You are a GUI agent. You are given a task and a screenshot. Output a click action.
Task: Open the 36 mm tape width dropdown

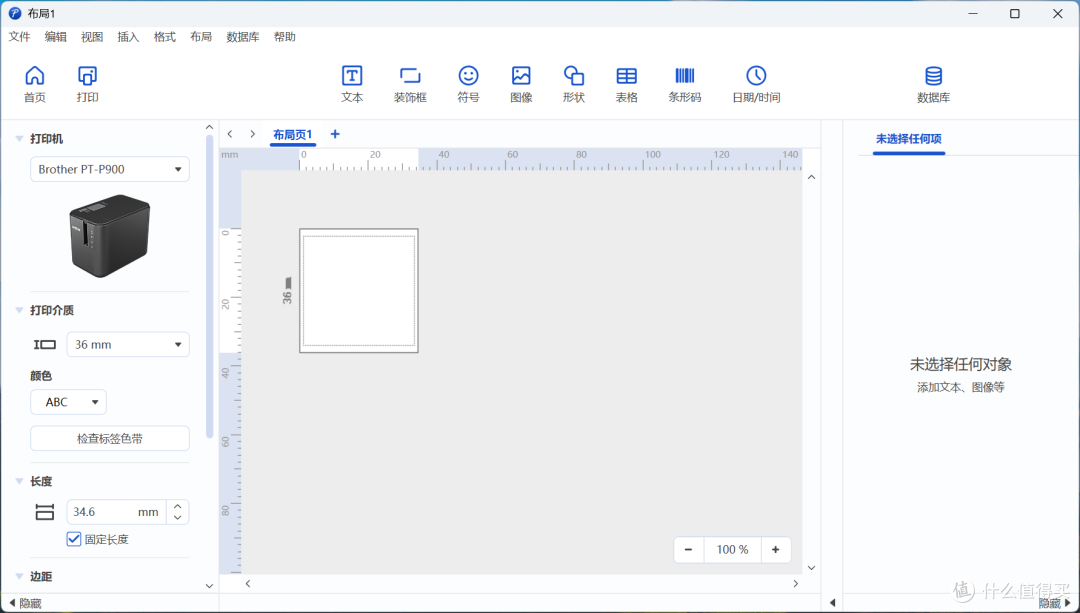pyautogui.click(x=128, y=344)
